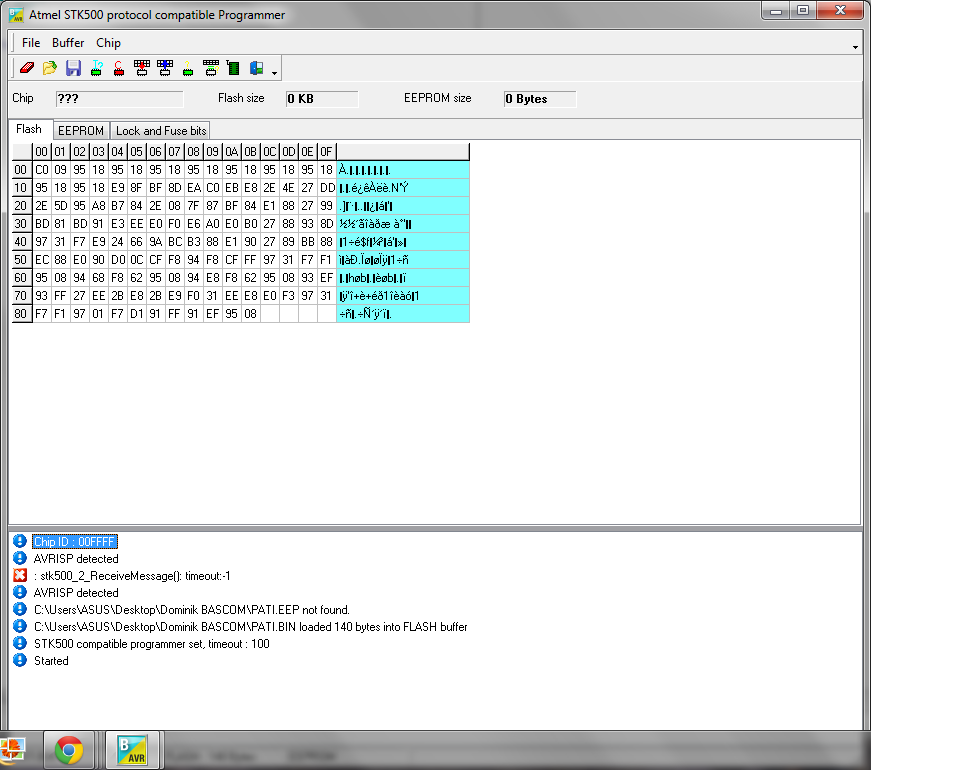Screen dimensions: 960x770
Task: Click the green chip auto-program icon
Action: pyautogui.click(x=233, y=67)
